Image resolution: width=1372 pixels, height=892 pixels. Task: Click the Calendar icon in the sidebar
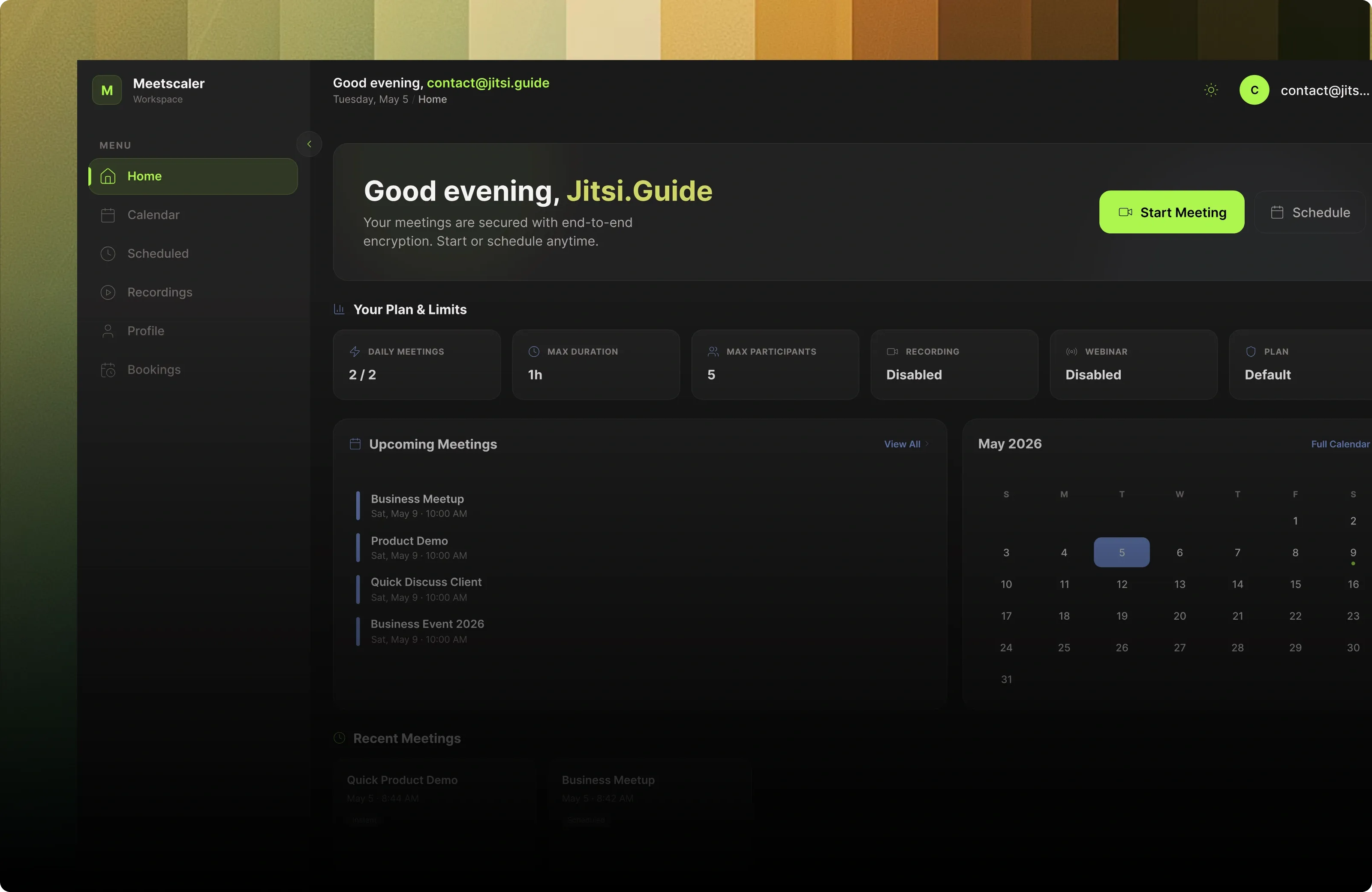[x=108, y=215]
